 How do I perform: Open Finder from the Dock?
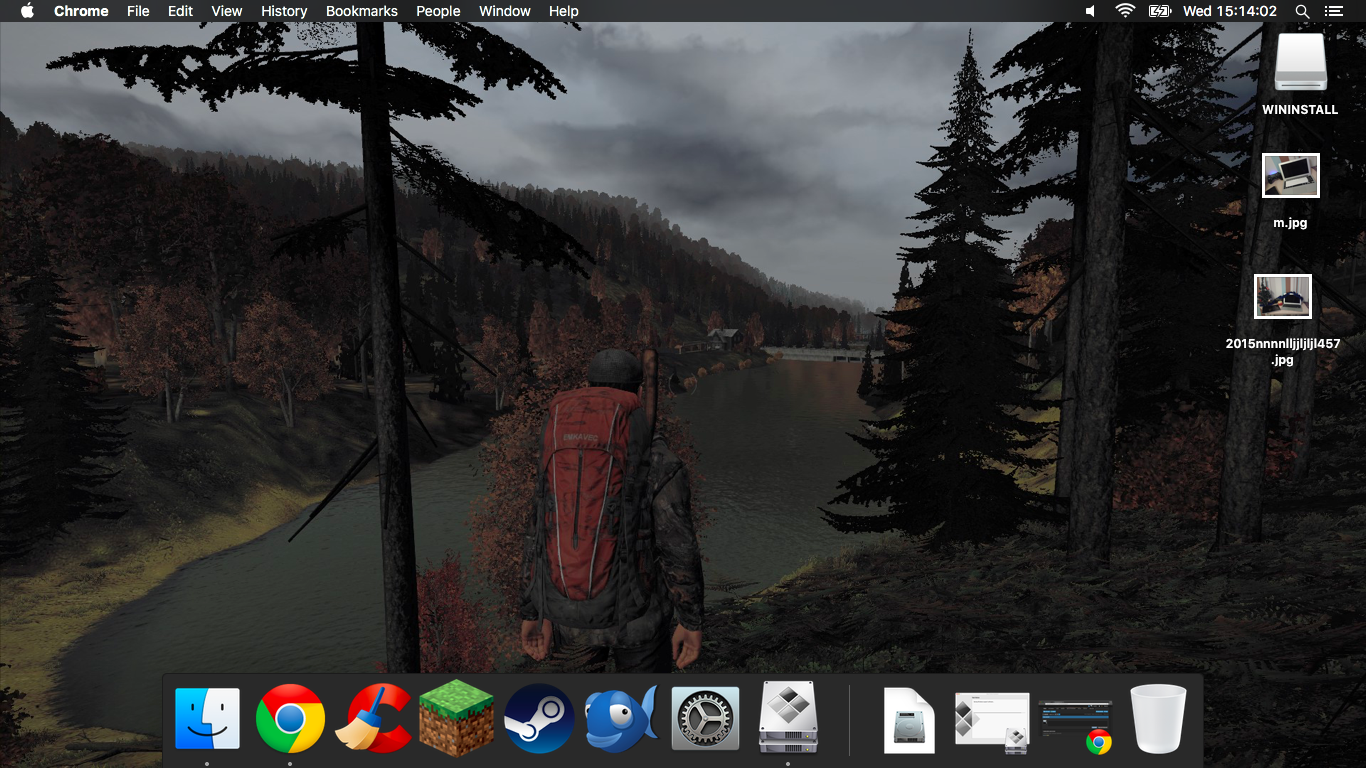click(207, 719)
